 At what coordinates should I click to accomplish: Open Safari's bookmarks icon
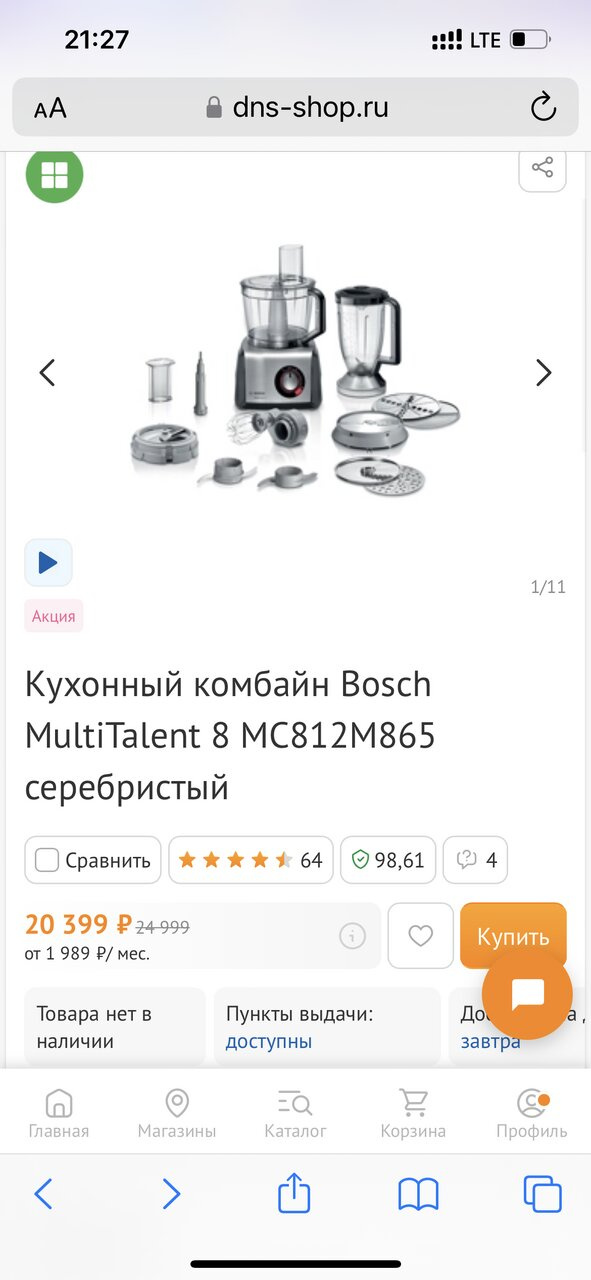click(x=418, y=1194)
